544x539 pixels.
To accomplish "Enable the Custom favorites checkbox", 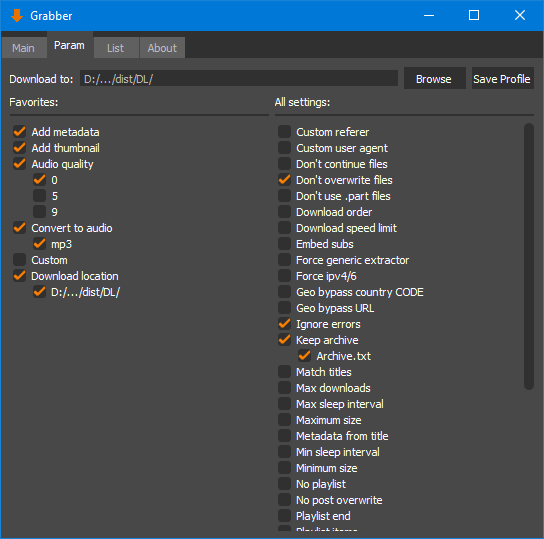I will 19,260.
